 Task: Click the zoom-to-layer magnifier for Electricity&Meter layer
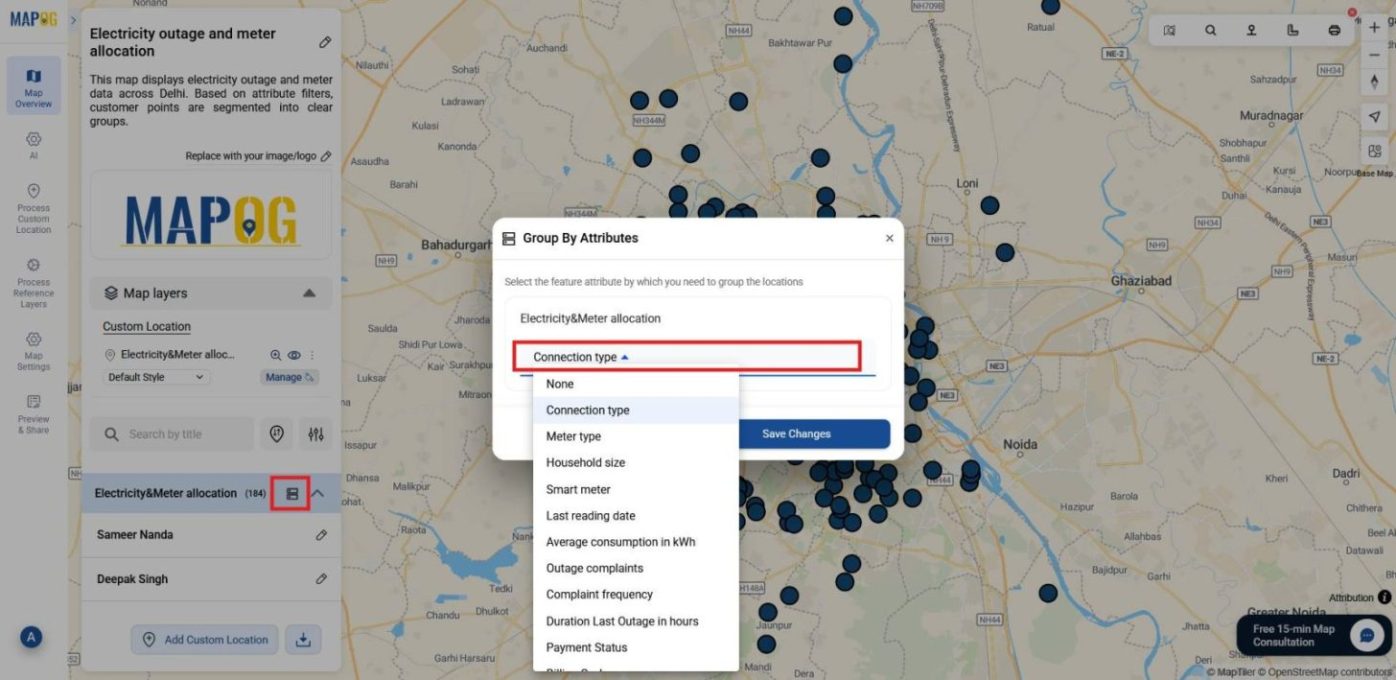click(274, 355)
